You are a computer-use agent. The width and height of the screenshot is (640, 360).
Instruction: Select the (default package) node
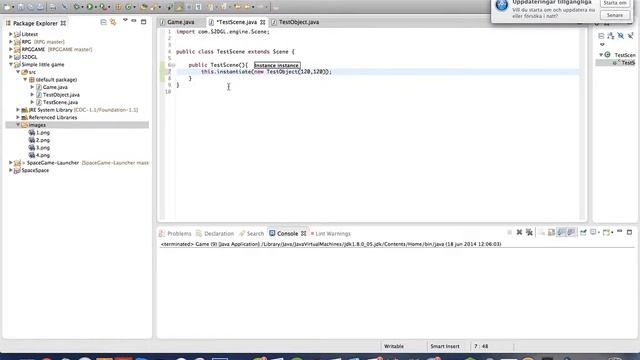(56, 80)
